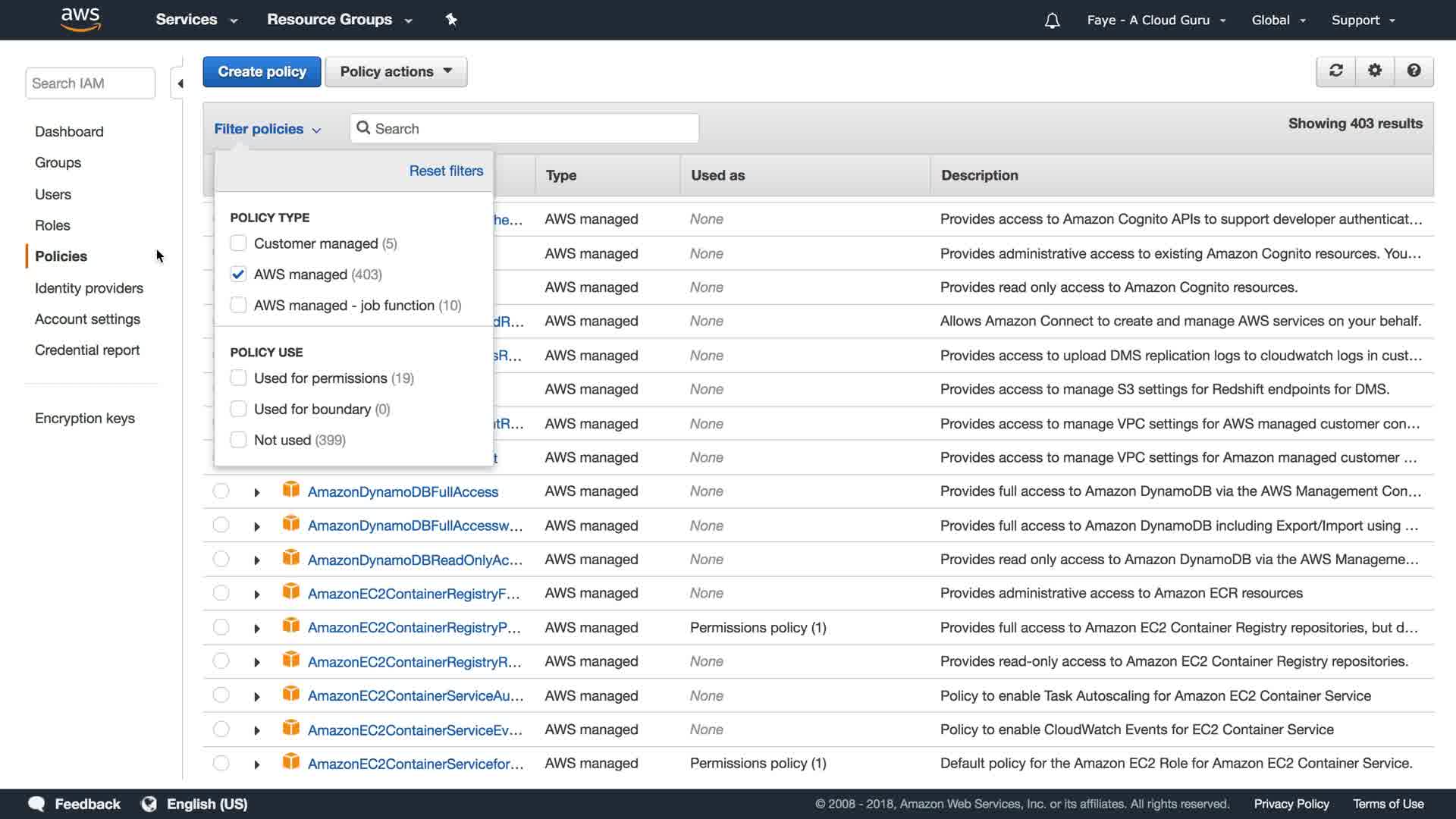The image size is (1456, 819).
Task: Click the refresh policies icon
Action: pyautogui.click(x=1336, y=71)
